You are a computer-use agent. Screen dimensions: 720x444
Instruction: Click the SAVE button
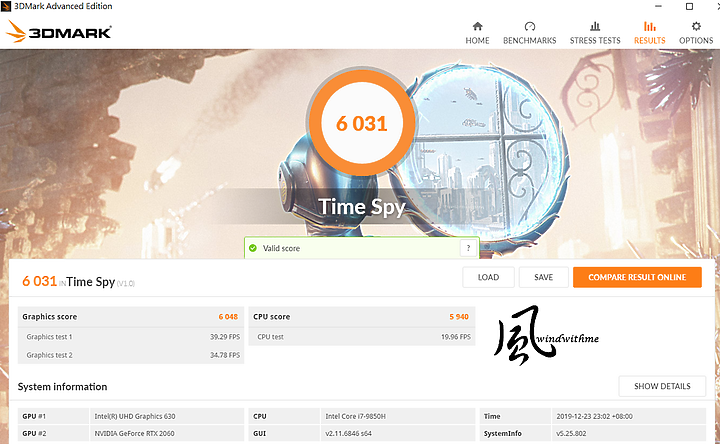544,277
